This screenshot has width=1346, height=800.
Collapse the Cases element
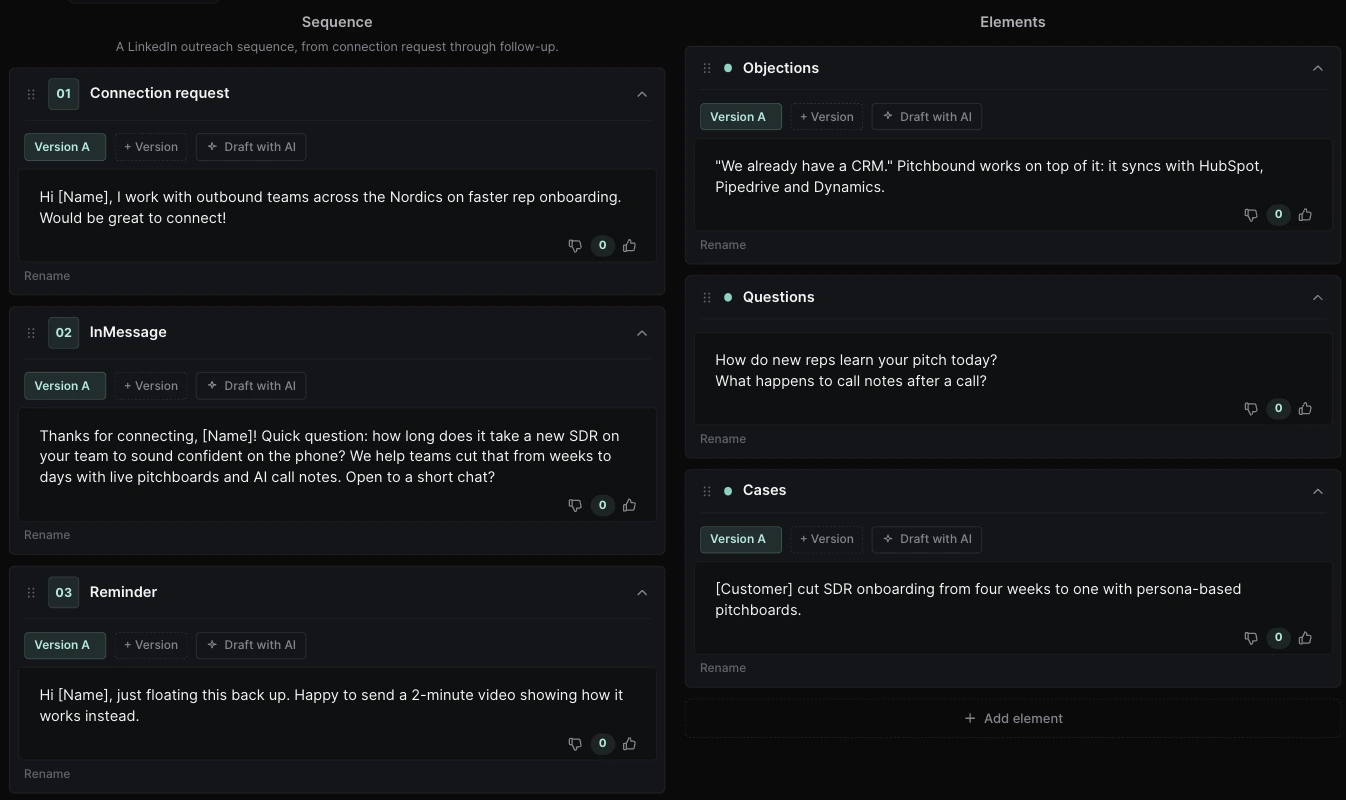tap(1318, 491)
